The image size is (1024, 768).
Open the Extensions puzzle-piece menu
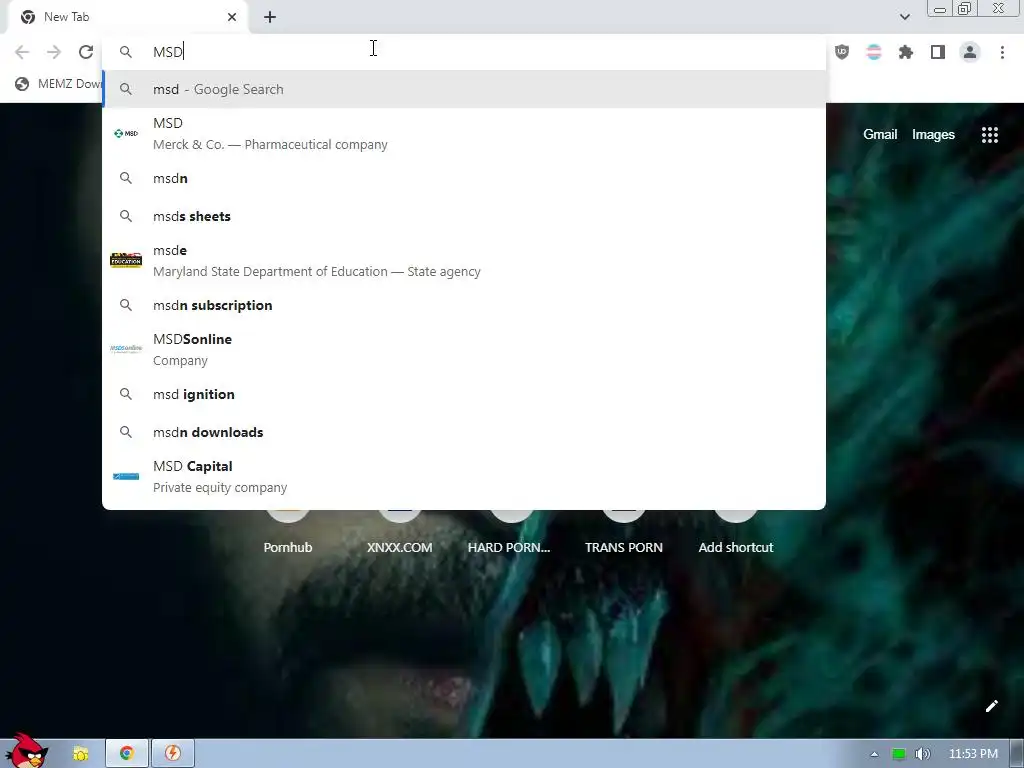tap(906, 52)
